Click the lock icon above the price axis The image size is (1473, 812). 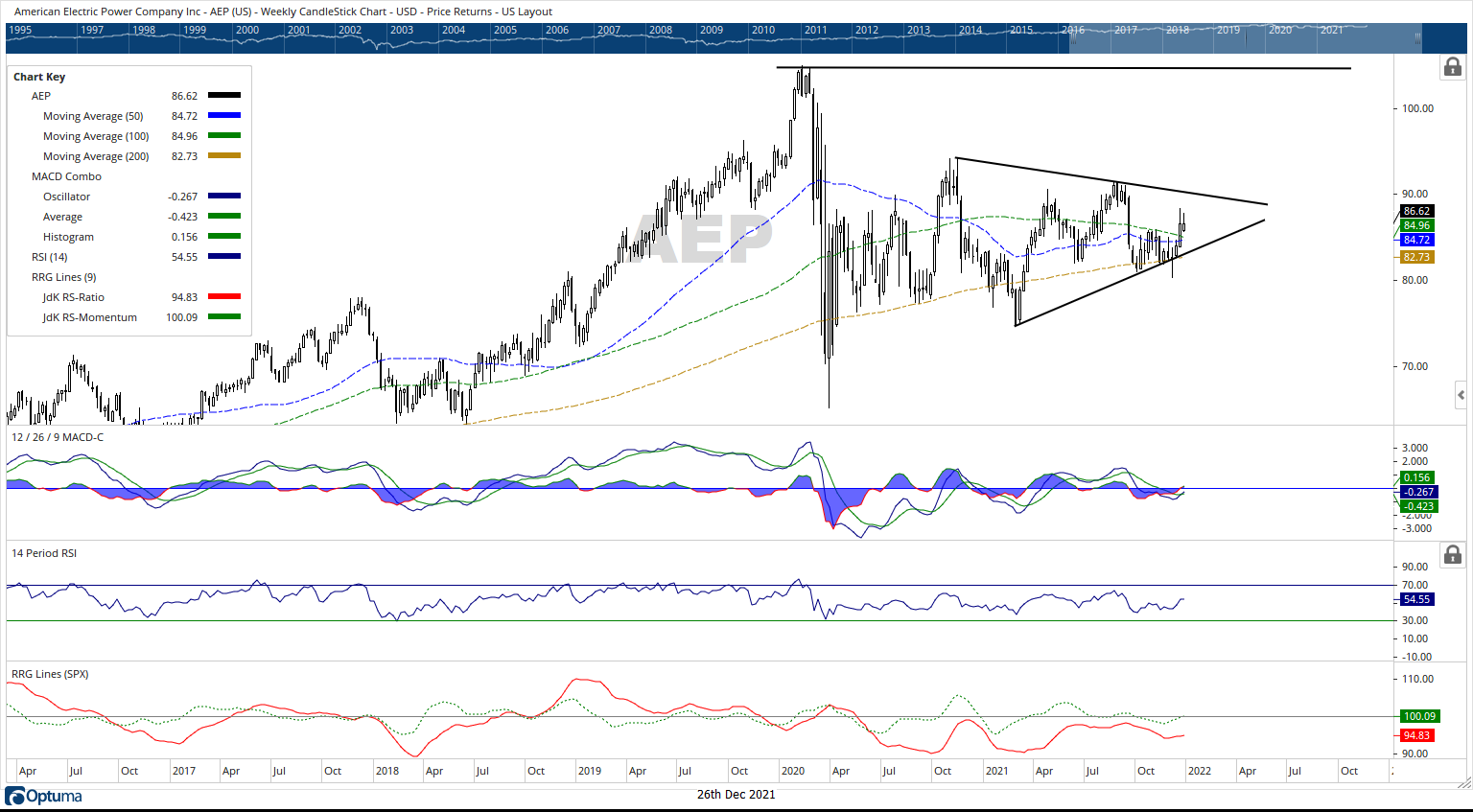coord(1453,66)
